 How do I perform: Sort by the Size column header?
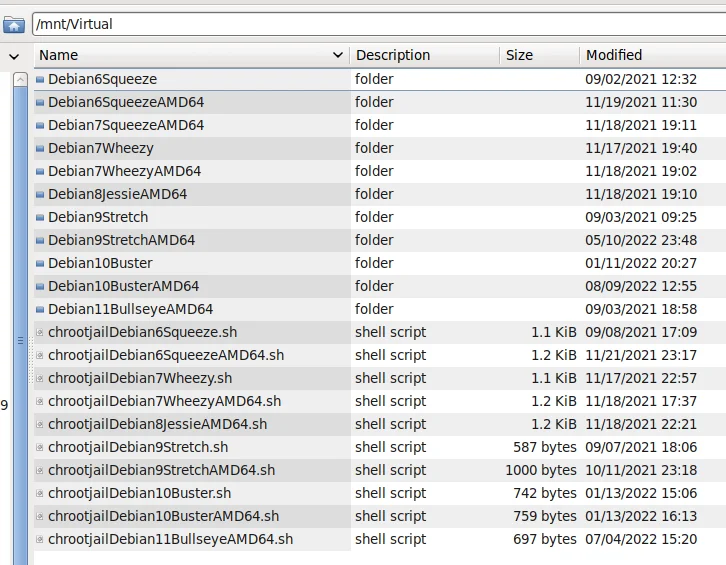click(x=539, y=55)
